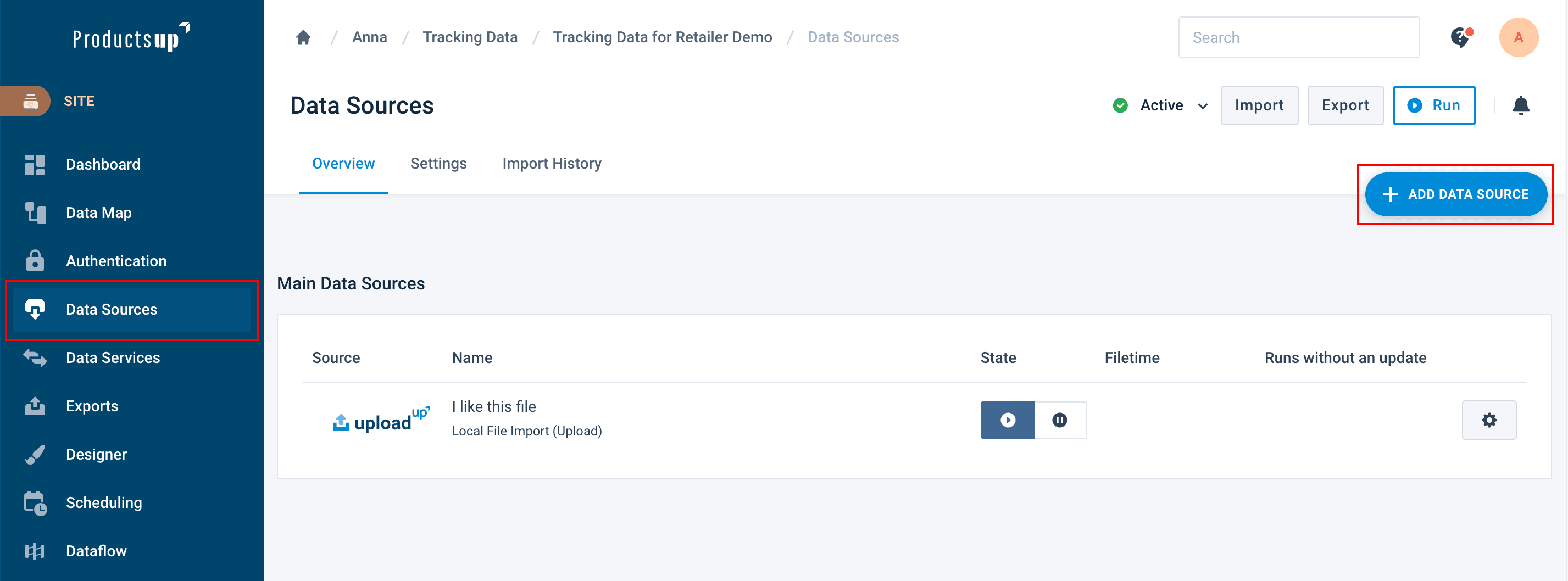This screenshot has width=1568, height=581.
Task: Click the Run button
Action: click(x=1433, y=106)
